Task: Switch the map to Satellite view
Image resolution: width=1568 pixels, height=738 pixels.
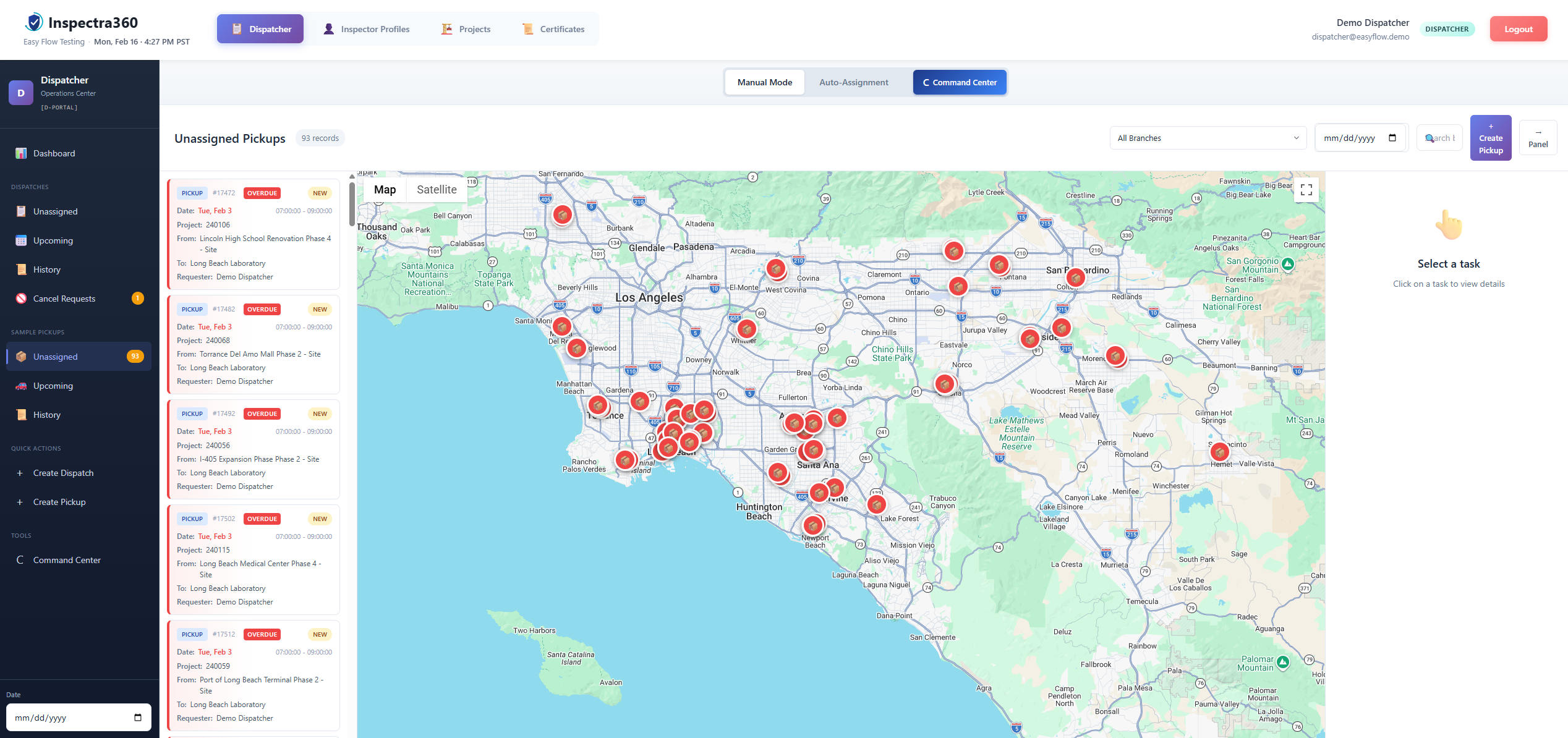Action: [437, 189]
